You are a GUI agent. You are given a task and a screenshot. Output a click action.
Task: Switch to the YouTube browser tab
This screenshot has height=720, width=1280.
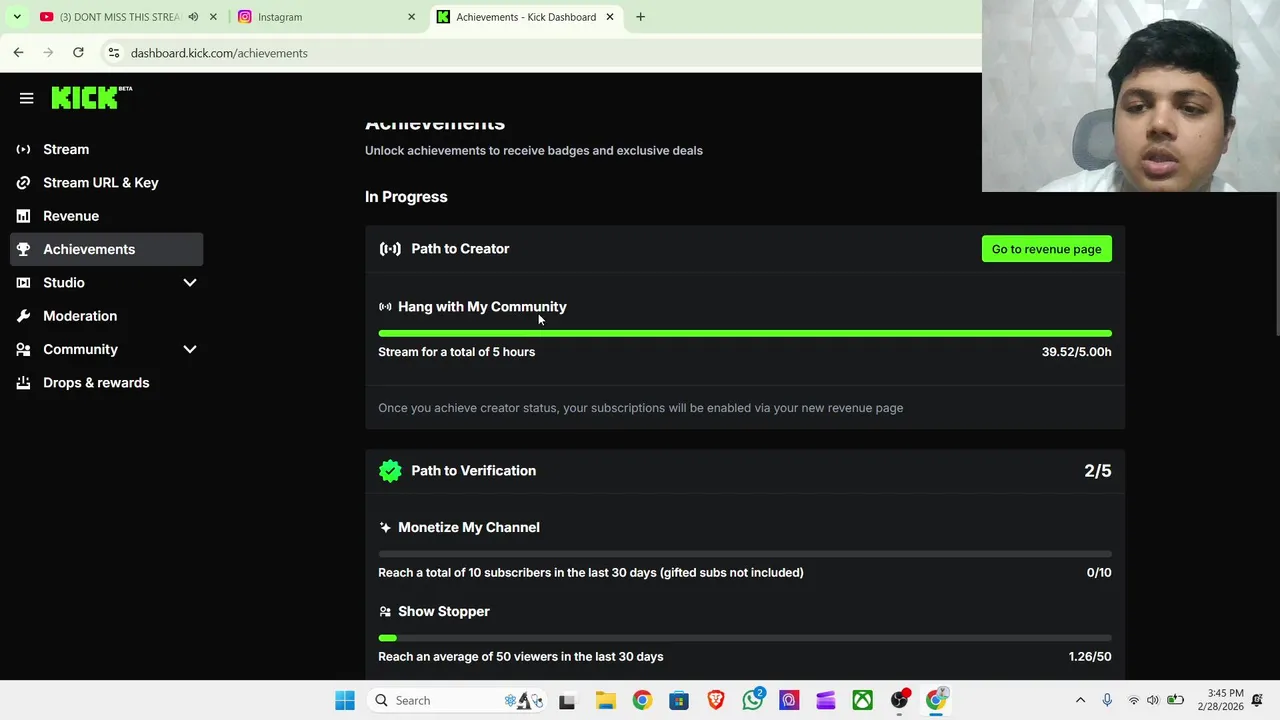[118, 17]
